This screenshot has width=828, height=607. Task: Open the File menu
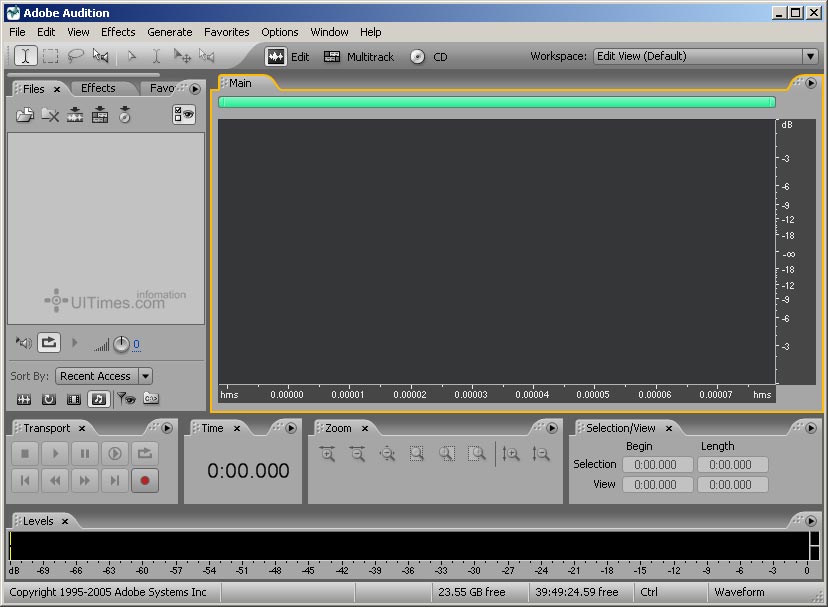click(x=17, y=32)
